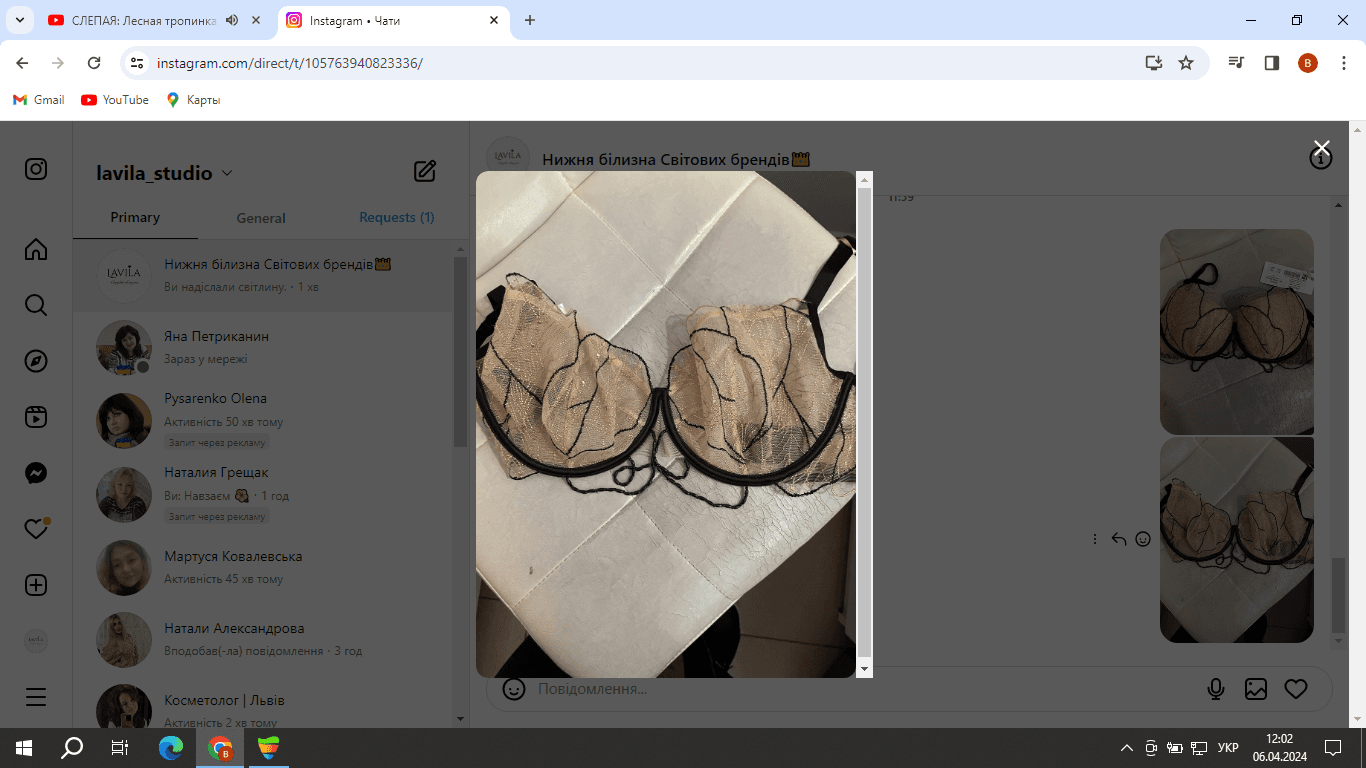Open the Chrome three-dot menu
The image size is (1366, 768).
pos(1344,63)
